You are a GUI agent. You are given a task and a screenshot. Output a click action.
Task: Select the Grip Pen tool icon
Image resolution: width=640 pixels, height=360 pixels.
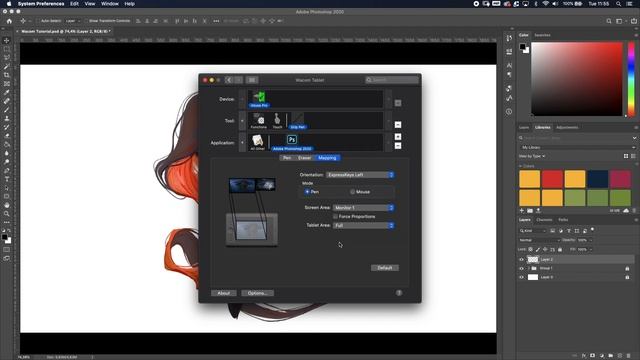pos(298,121)
